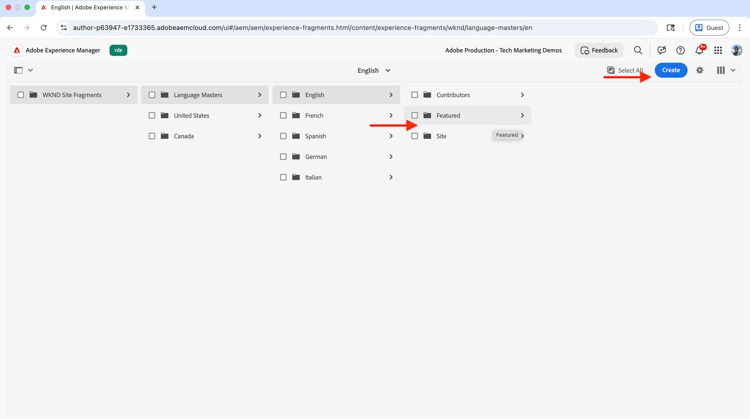Expand the Featured folder chevron
This screenshot has width=750, height=419.
[522, 115]
